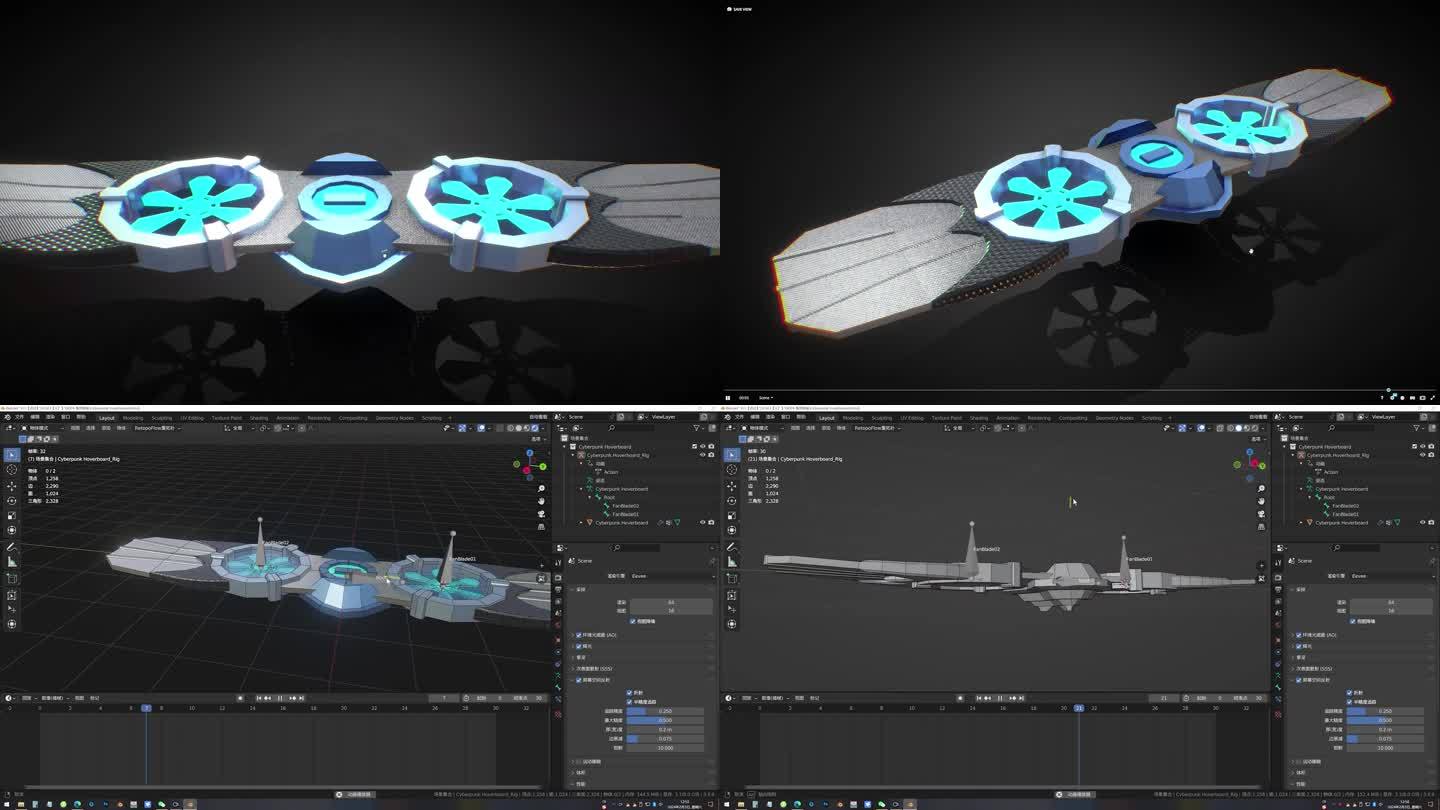Switch to UV Editing workspace tab, left window

[x=192, y=418]
